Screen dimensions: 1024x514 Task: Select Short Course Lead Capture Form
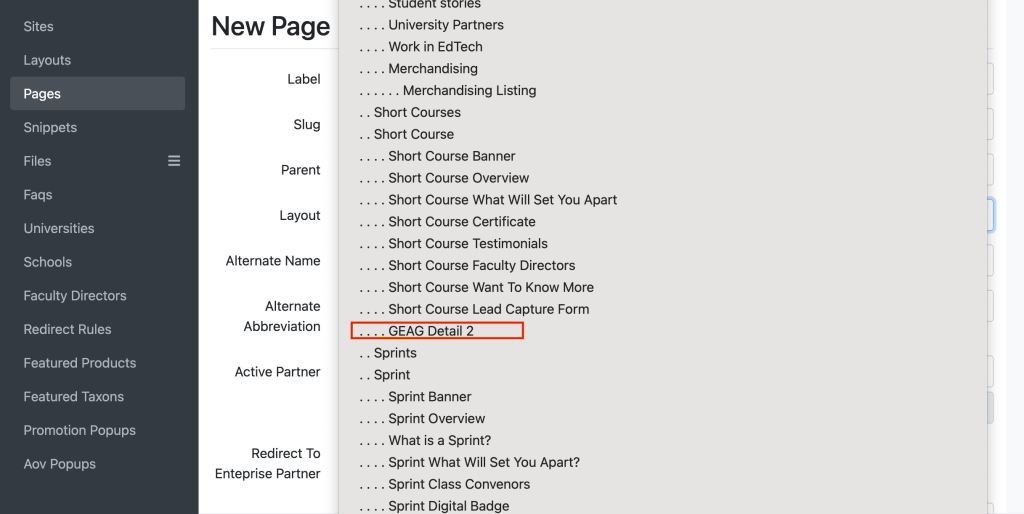(x=488, y=309)
